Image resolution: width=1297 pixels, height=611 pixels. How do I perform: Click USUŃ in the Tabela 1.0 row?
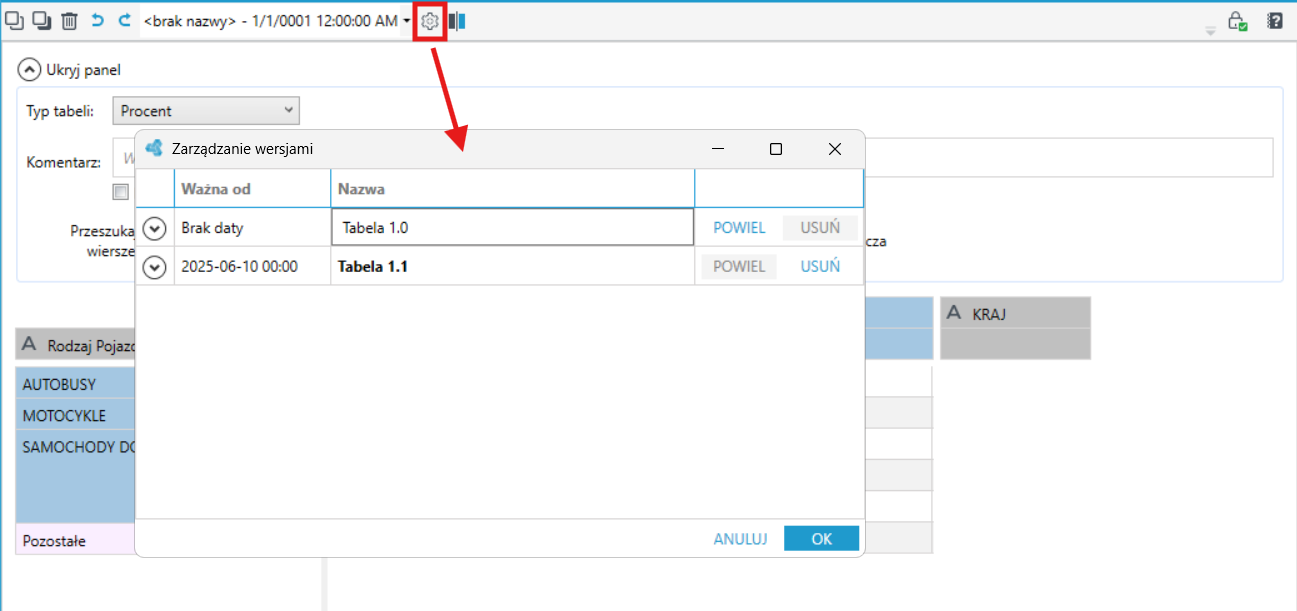coord(820,228)
